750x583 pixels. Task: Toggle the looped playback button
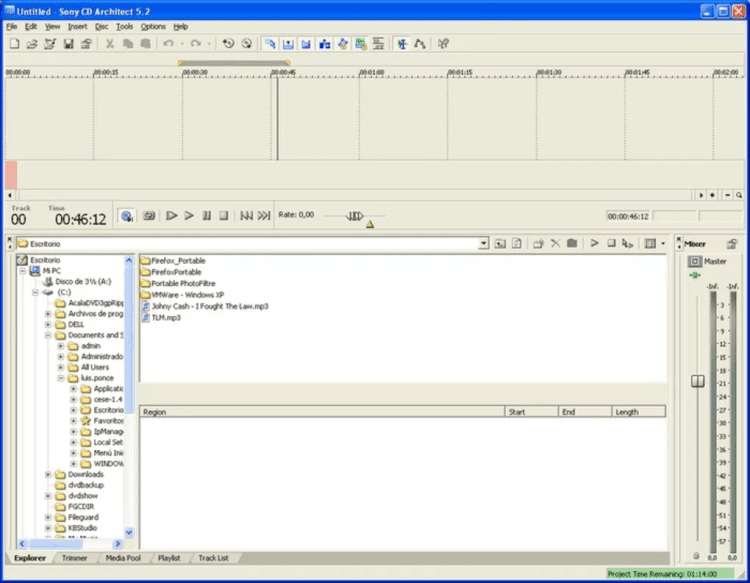[x=149, y=215]
